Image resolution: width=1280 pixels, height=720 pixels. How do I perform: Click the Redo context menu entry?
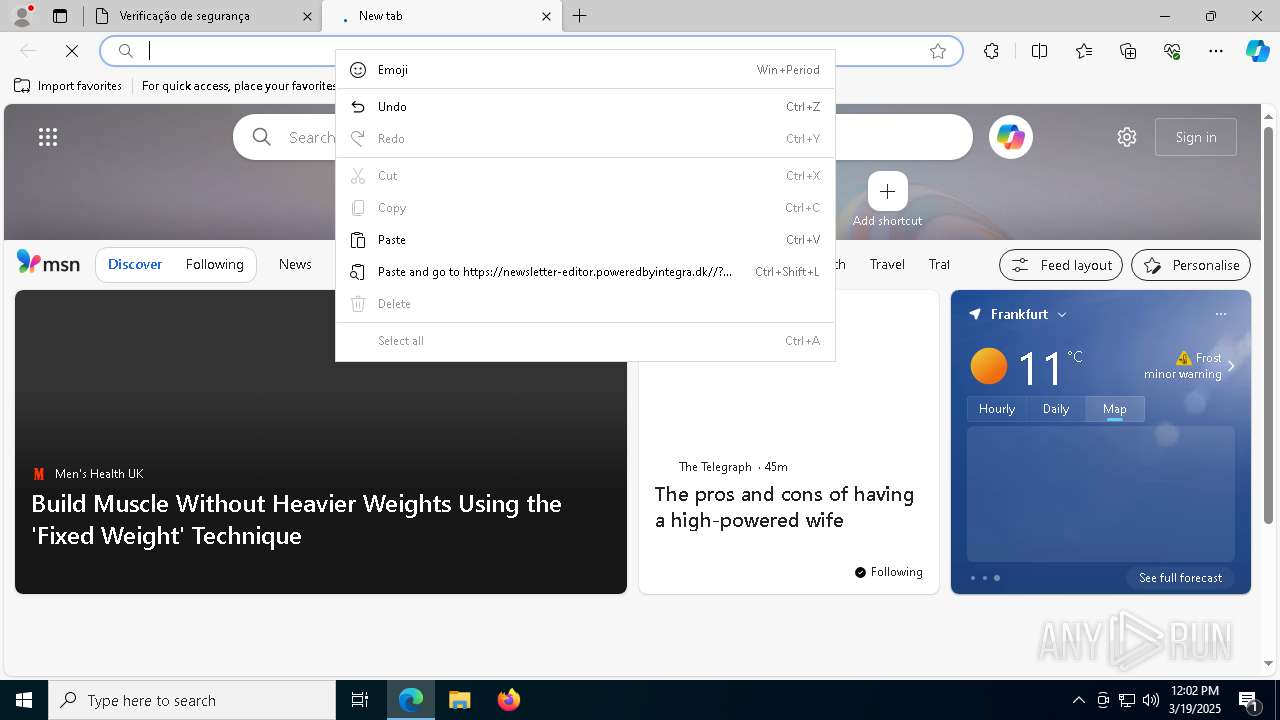(585, 139)
